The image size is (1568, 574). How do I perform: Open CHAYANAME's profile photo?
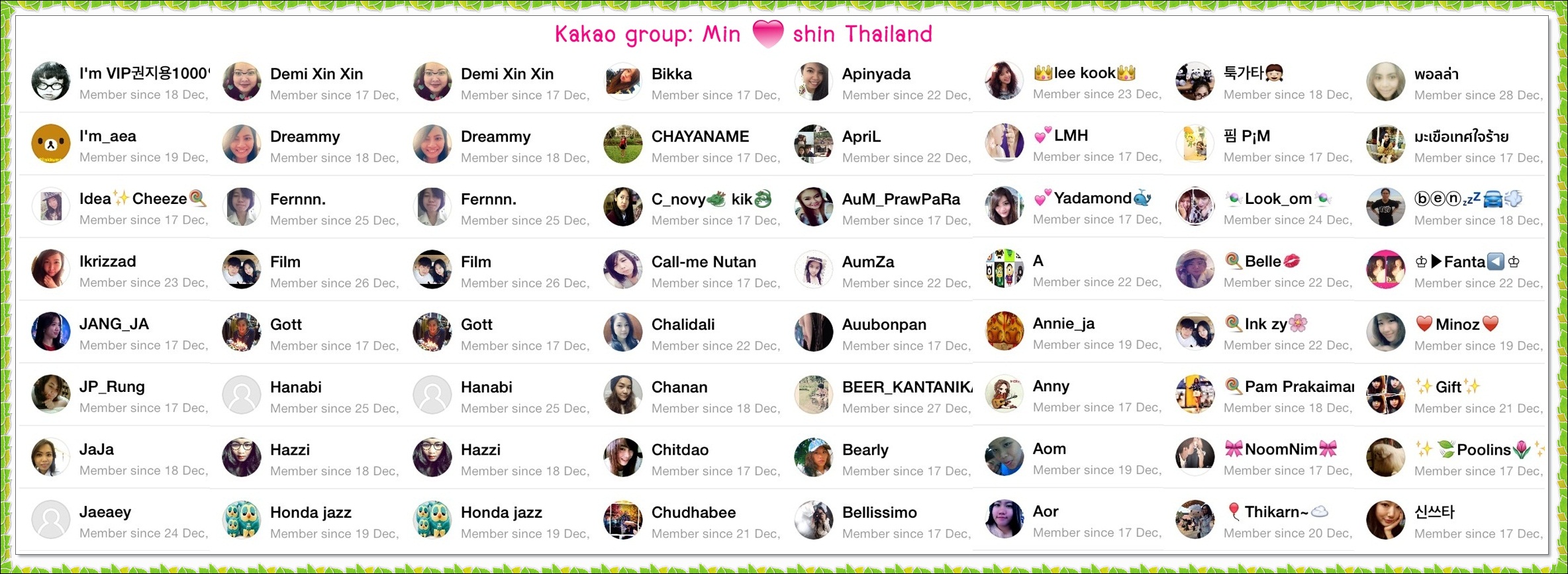623,144
